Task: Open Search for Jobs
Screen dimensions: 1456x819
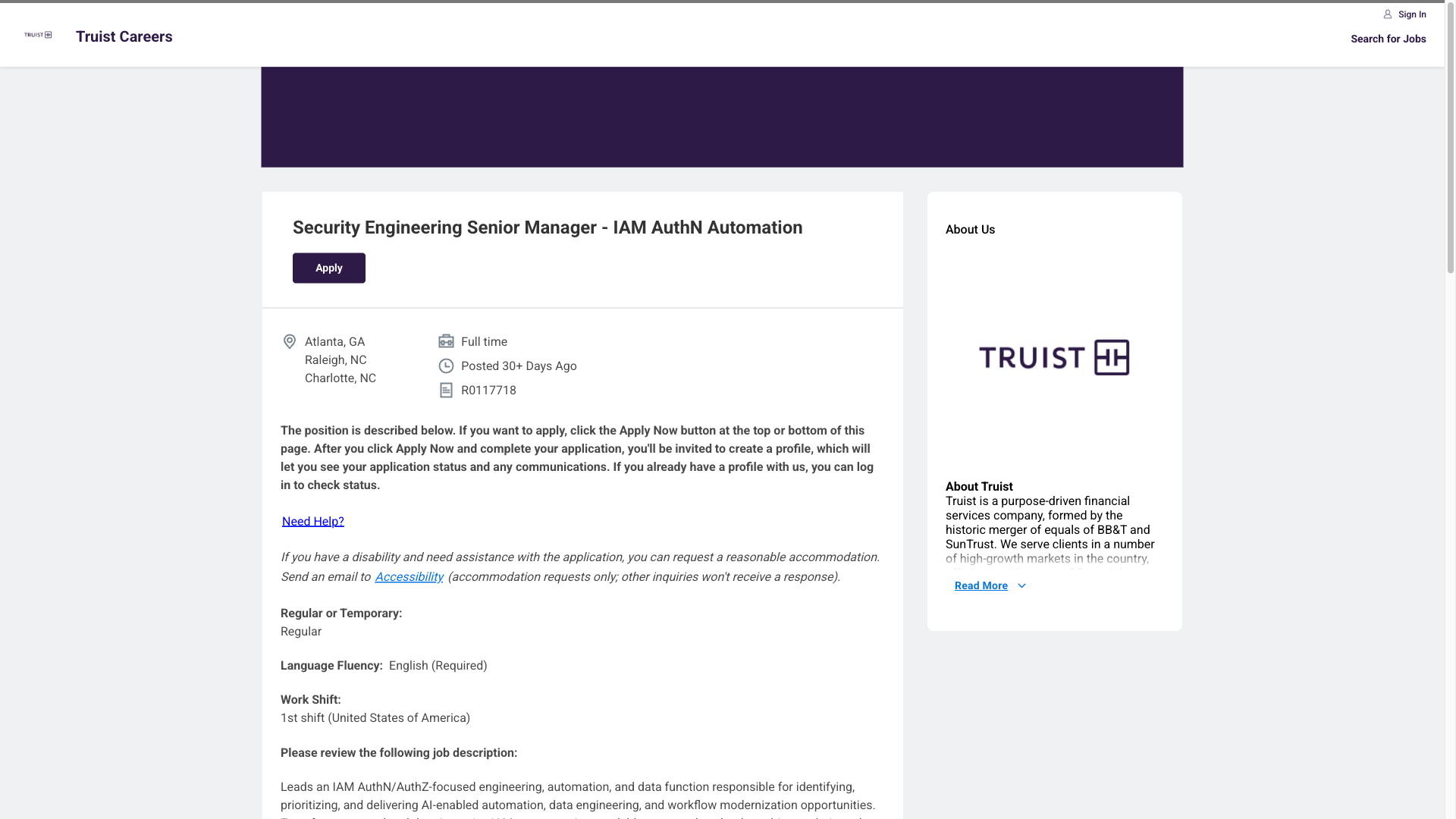Action: tap(1388, 39)
